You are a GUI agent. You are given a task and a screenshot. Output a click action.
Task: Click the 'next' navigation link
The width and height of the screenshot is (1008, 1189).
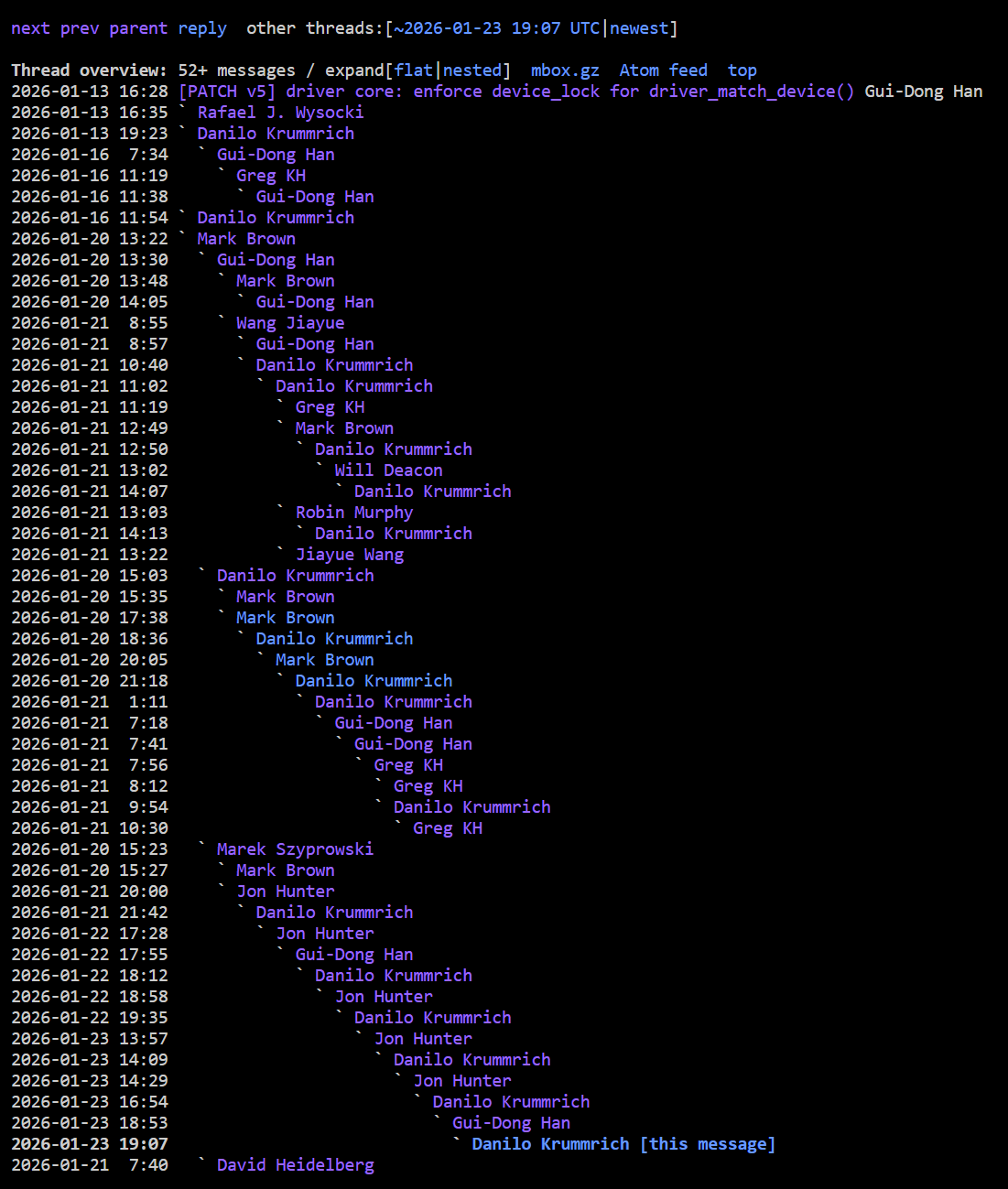tap(30, 28)
